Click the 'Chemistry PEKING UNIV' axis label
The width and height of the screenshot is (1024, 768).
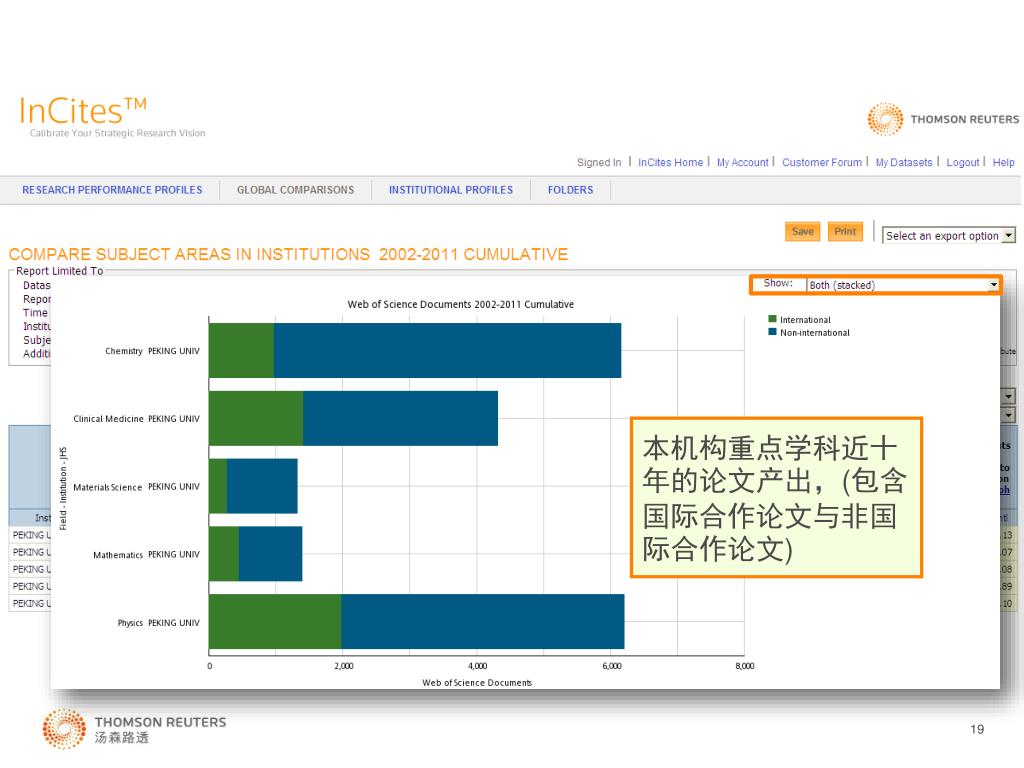coord(152,351)
